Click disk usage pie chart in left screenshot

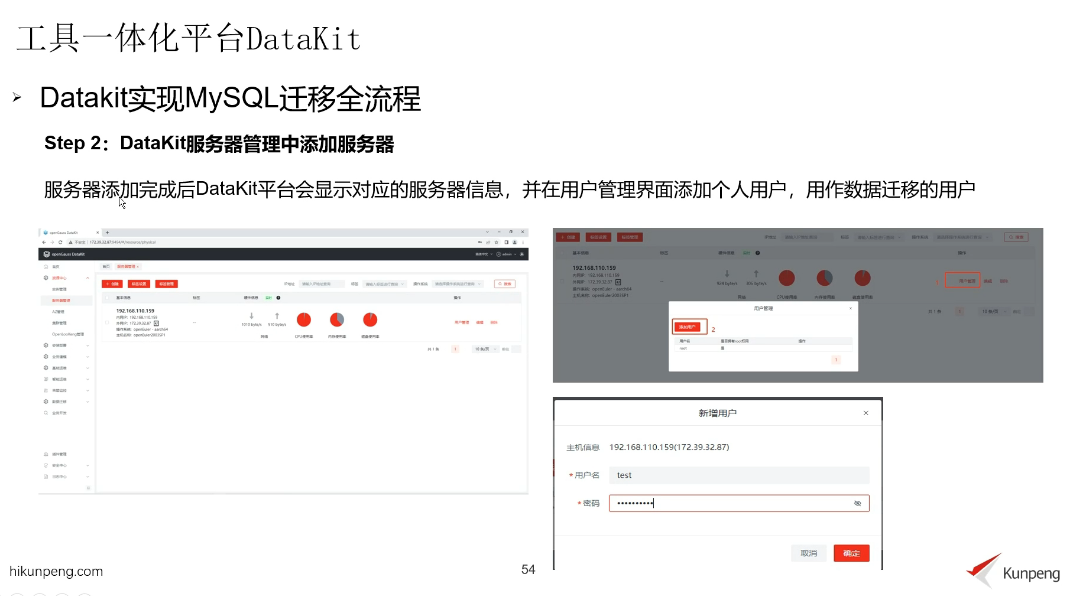[370, 319]
